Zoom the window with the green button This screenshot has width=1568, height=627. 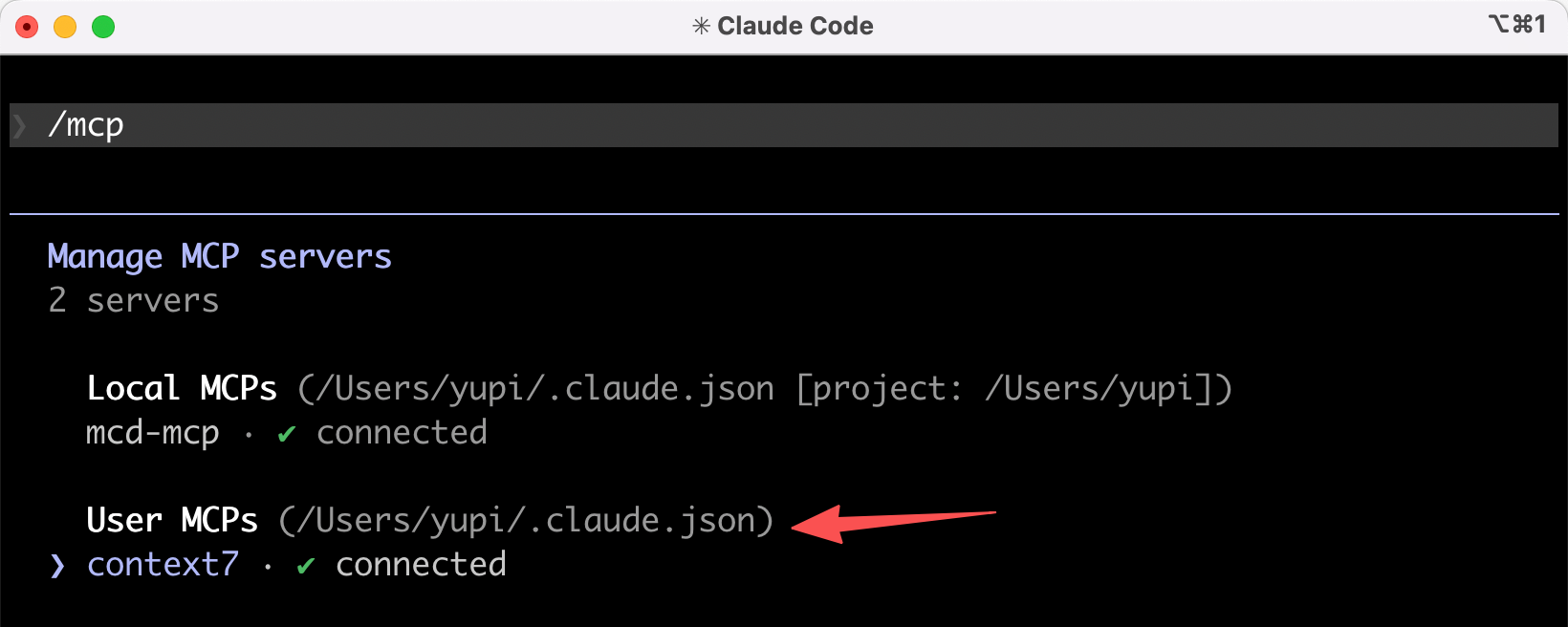(x=103, y=27)
